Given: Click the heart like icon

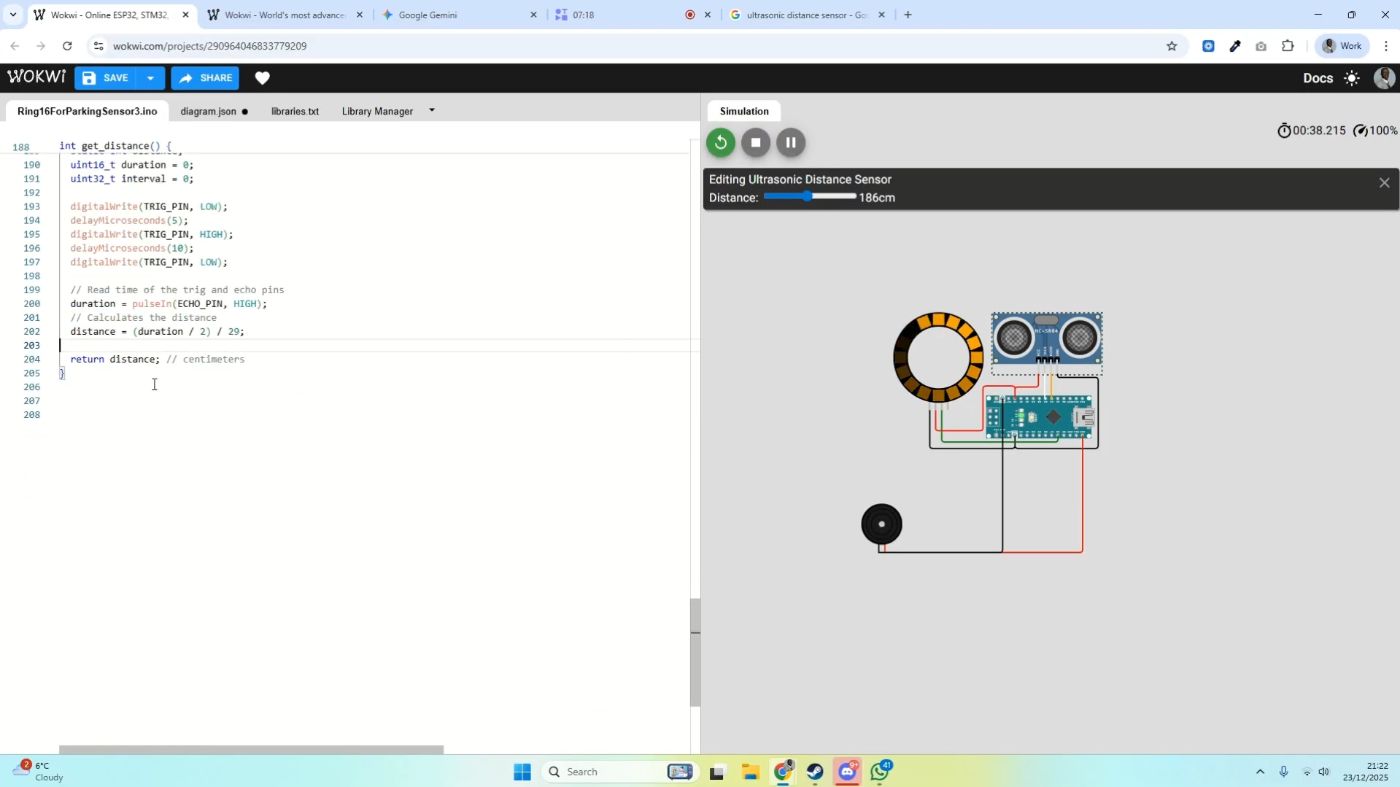Looking at the screenshot, I should [262, 78].
